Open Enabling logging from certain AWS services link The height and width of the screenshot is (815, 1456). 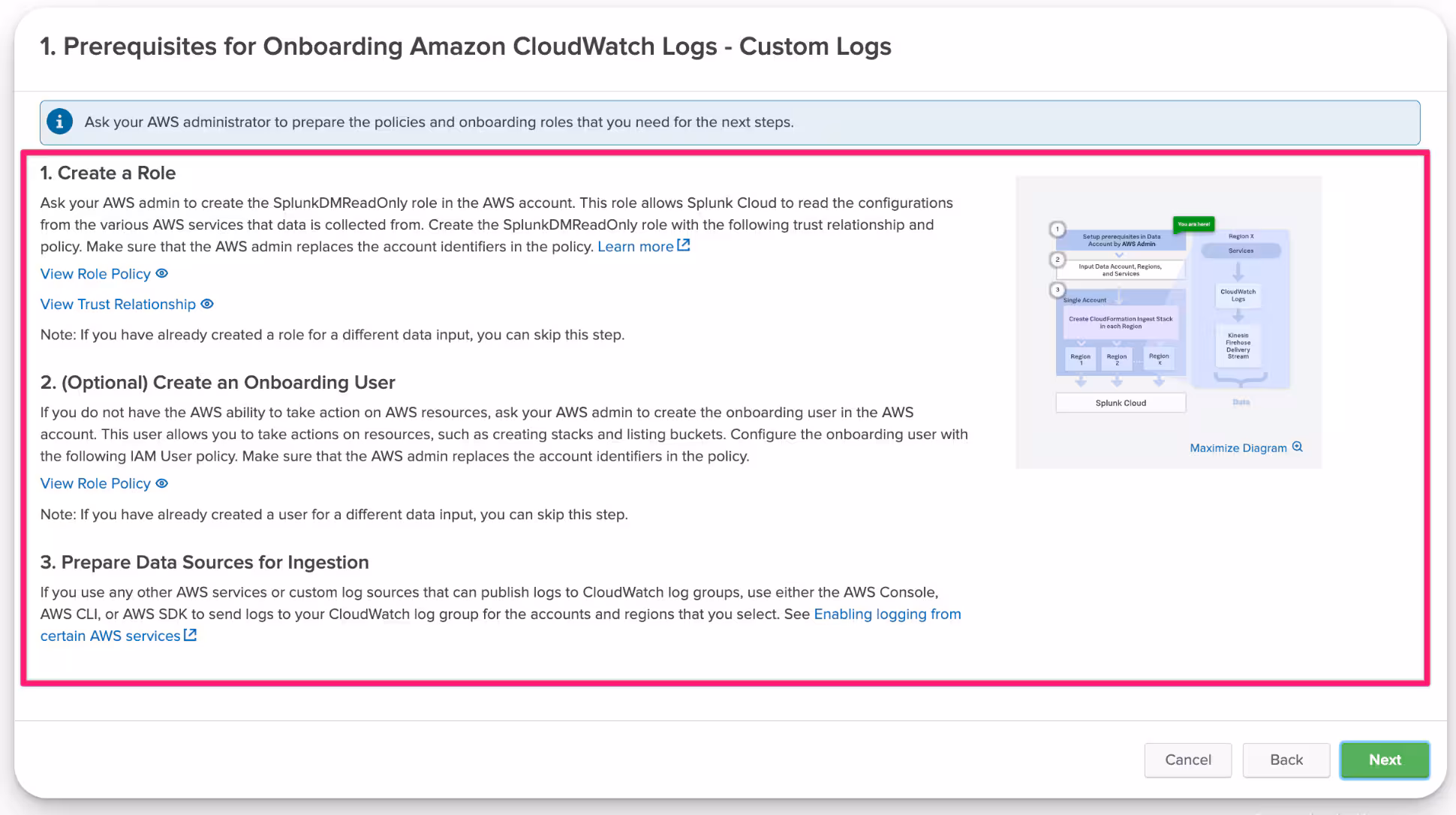pos(886,615)
